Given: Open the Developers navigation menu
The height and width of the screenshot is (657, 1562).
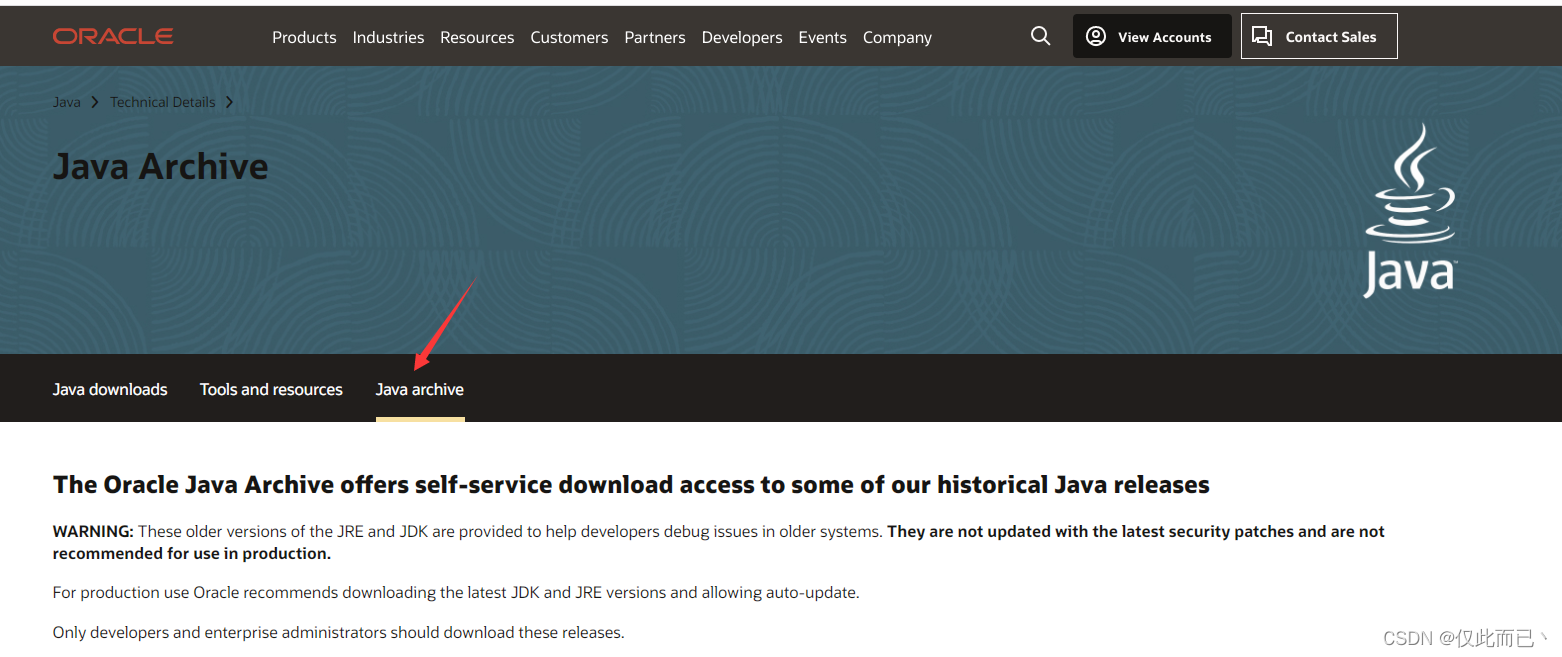Looking at the screenshot, I should (x=742, y=37).
